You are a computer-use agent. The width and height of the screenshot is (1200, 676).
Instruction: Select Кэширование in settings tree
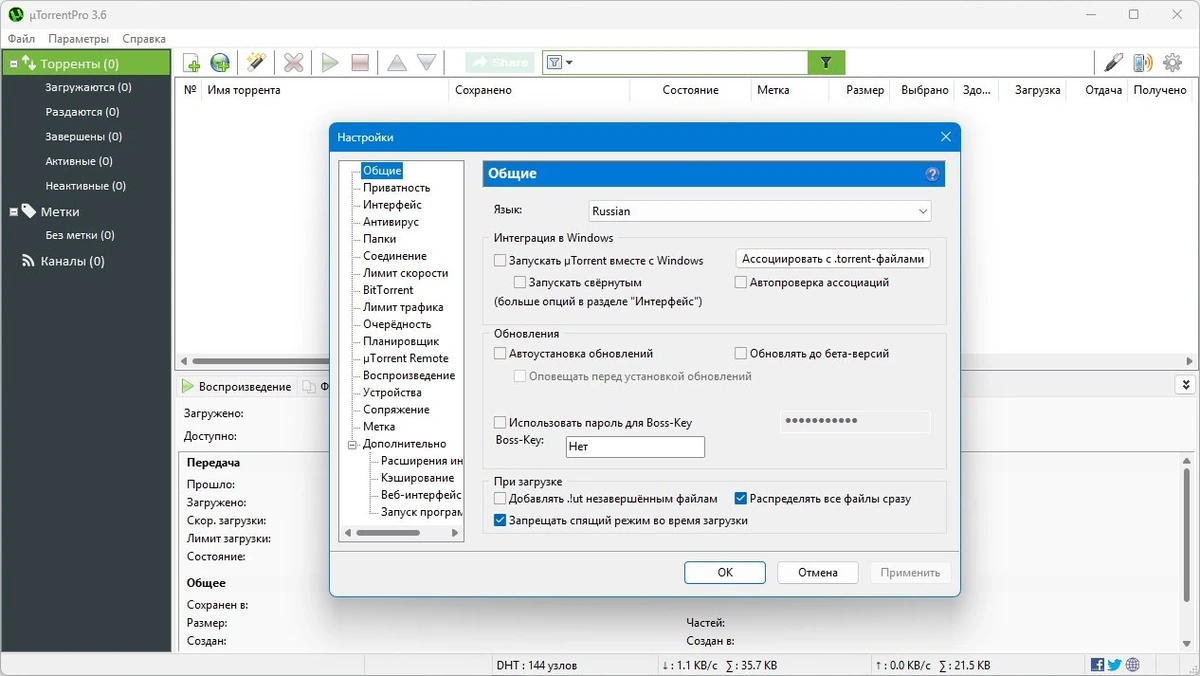(x=417, y=478)
